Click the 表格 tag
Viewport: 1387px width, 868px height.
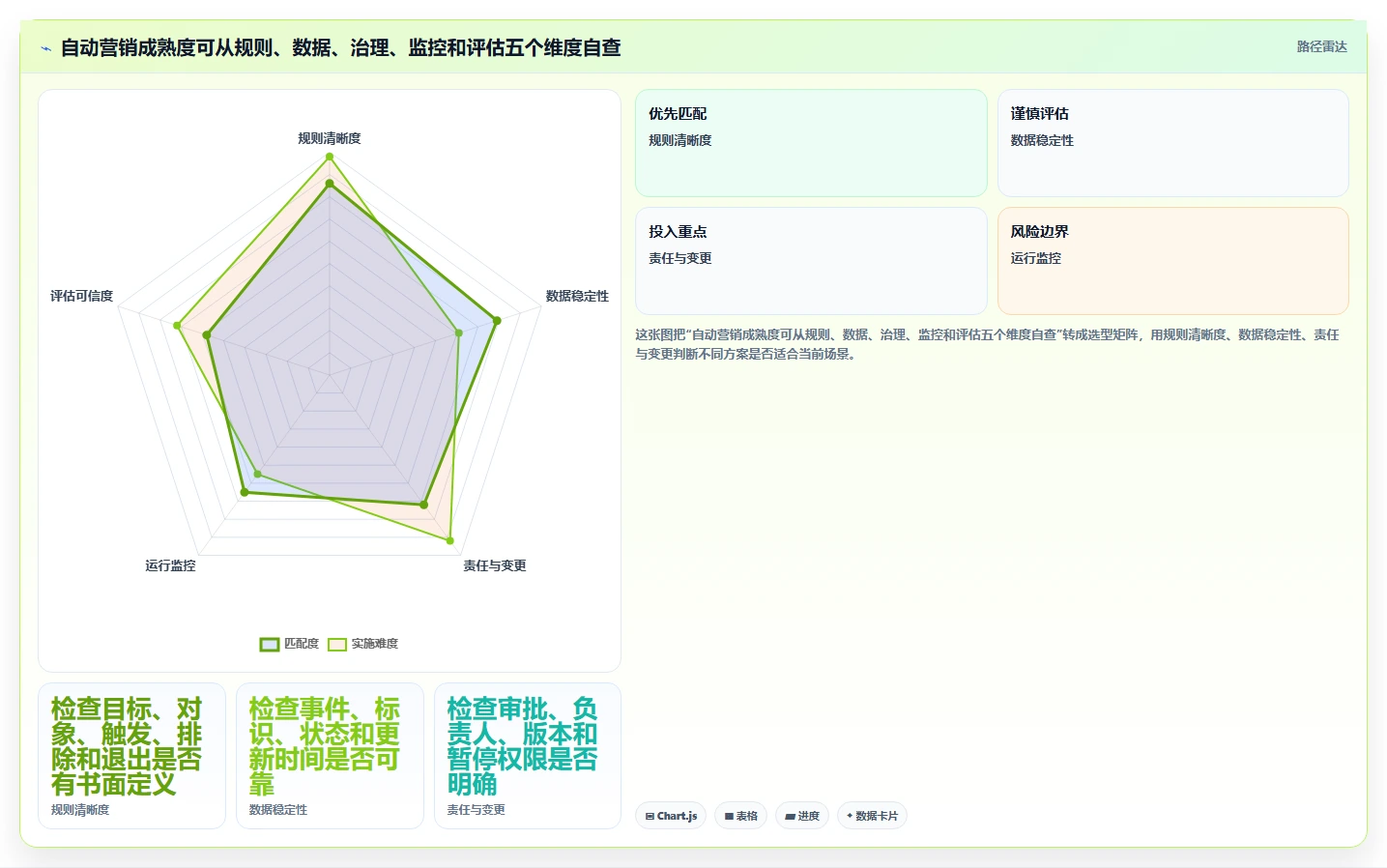(741, 816)
